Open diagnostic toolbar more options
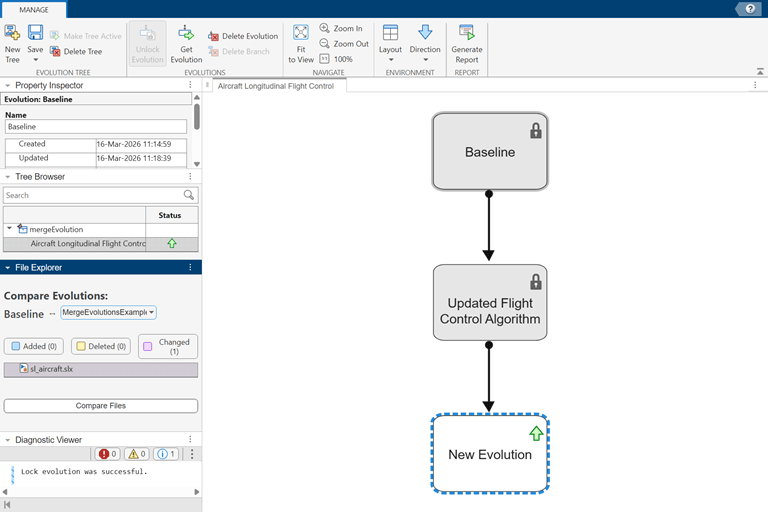The width and height of the screenshot is (768, 512). [192, 454]
